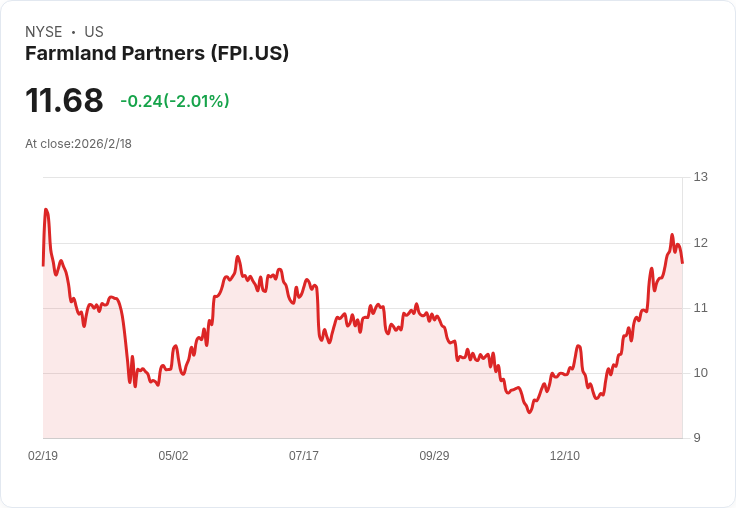The width and height of the screenshot is (736, 508).
Task: Click the -0.24(-2.01%) change value
Action: pyautogui.click(x=175, y=101)
